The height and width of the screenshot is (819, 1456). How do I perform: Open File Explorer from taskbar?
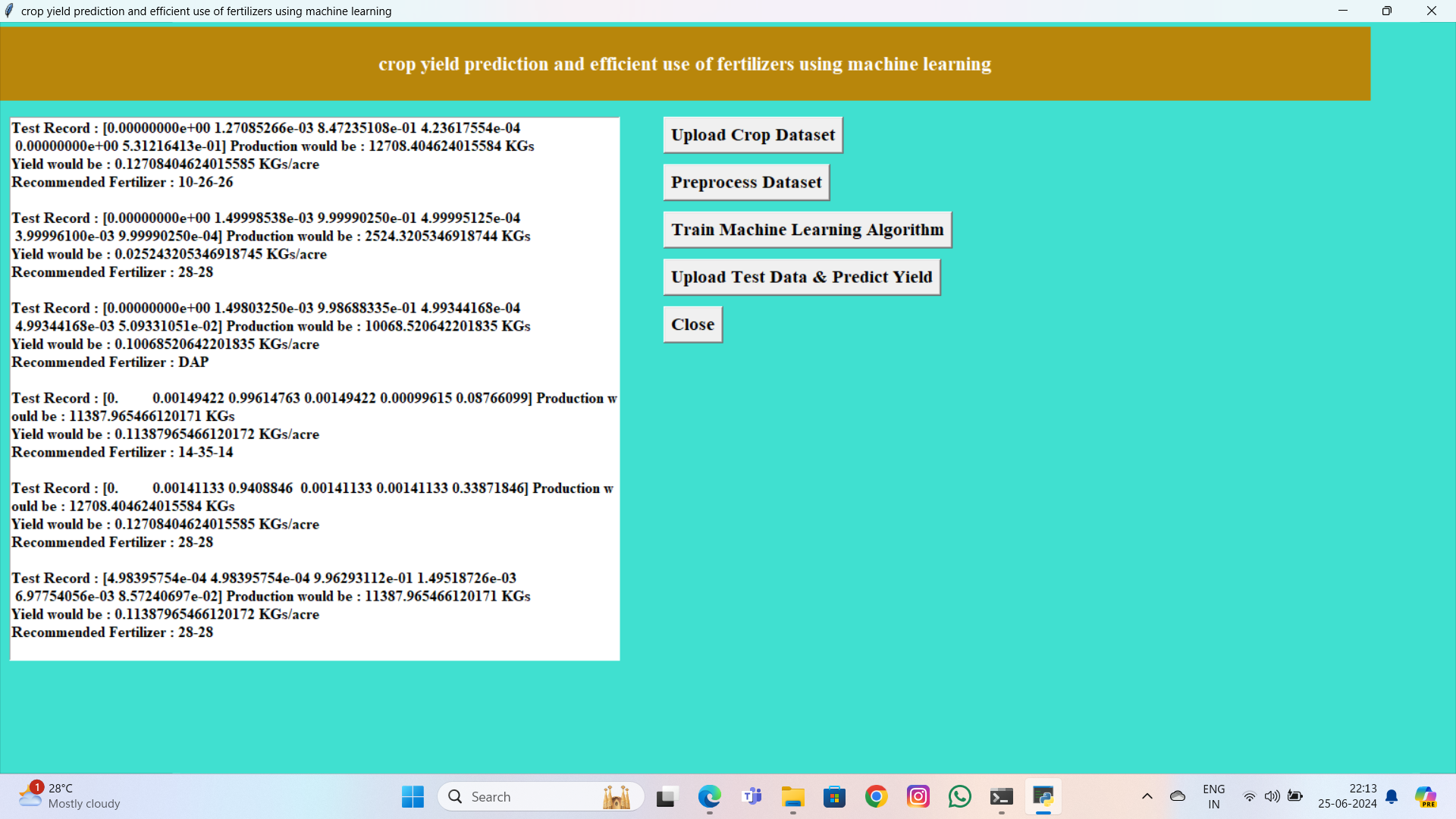click(x=793, y=797)
